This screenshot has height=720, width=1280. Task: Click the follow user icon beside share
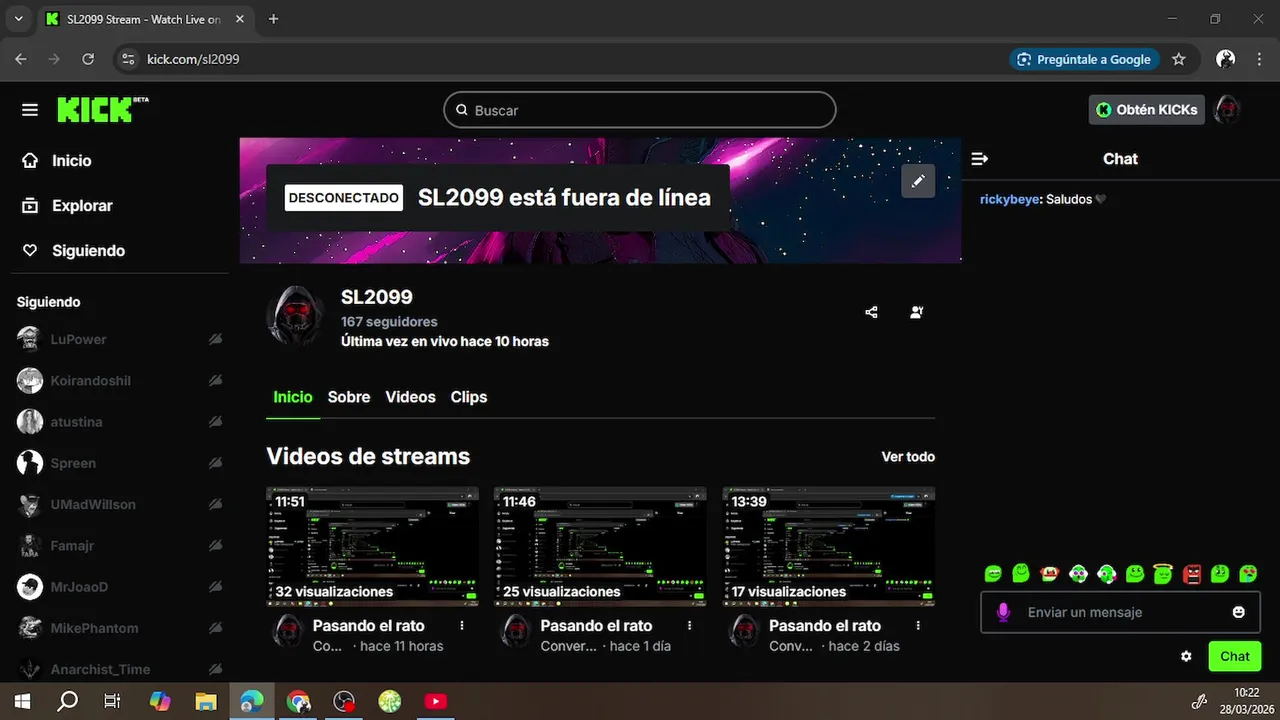click(916, 312)
